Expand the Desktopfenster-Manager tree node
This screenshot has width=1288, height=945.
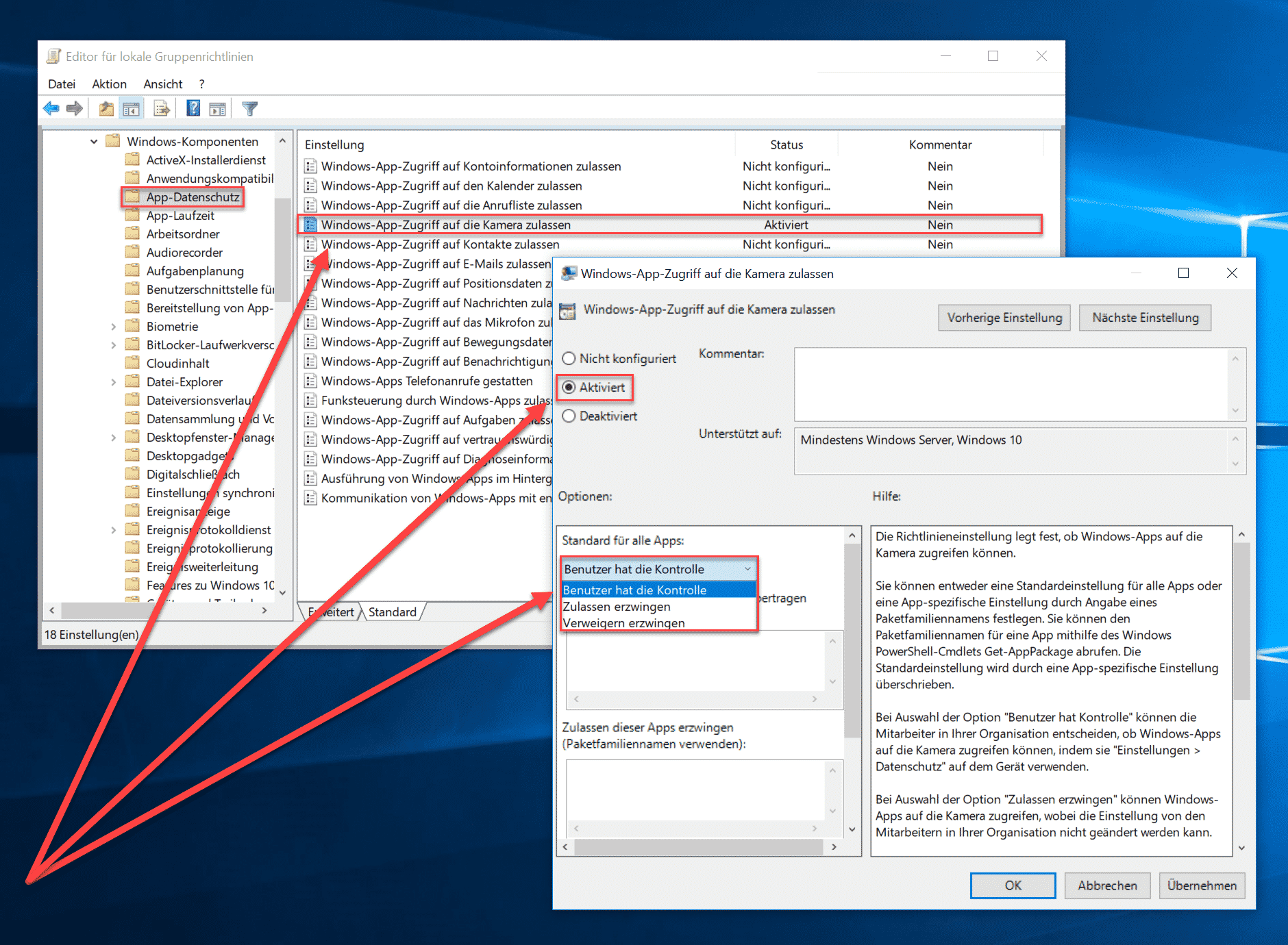(x=114, y=438)
